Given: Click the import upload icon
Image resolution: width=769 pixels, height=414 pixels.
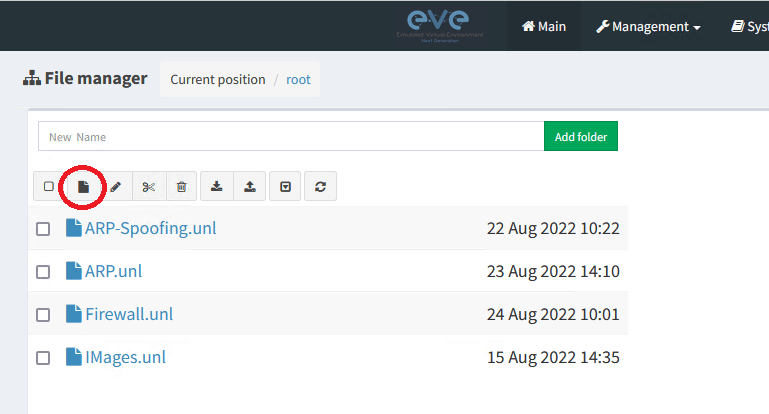Looking at the screenshot, I should [x=250, y=186].
